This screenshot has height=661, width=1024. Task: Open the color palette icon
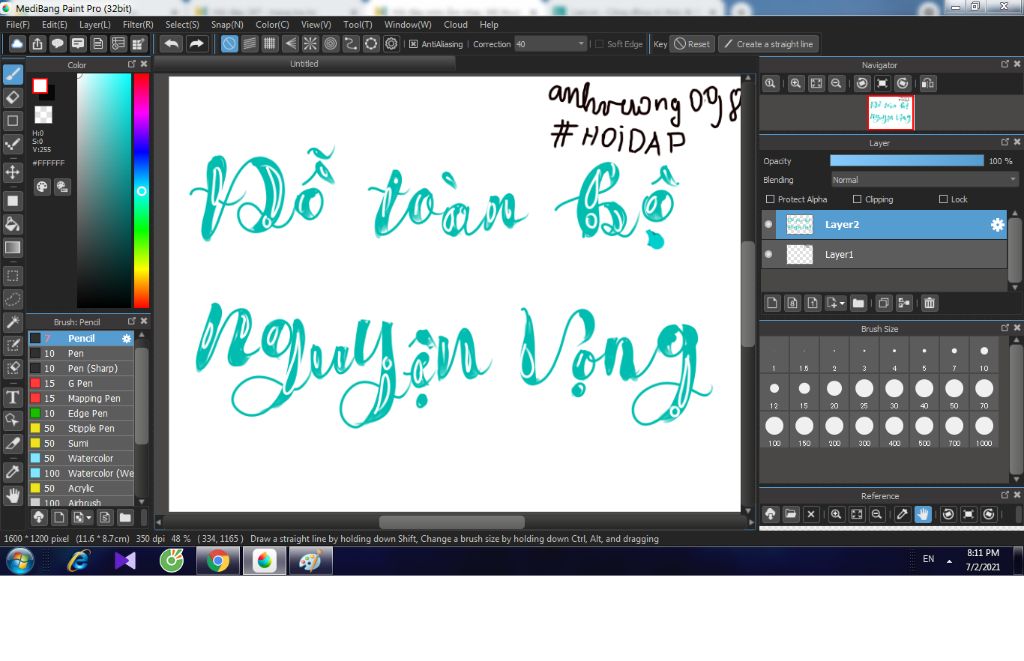(42, 187)
